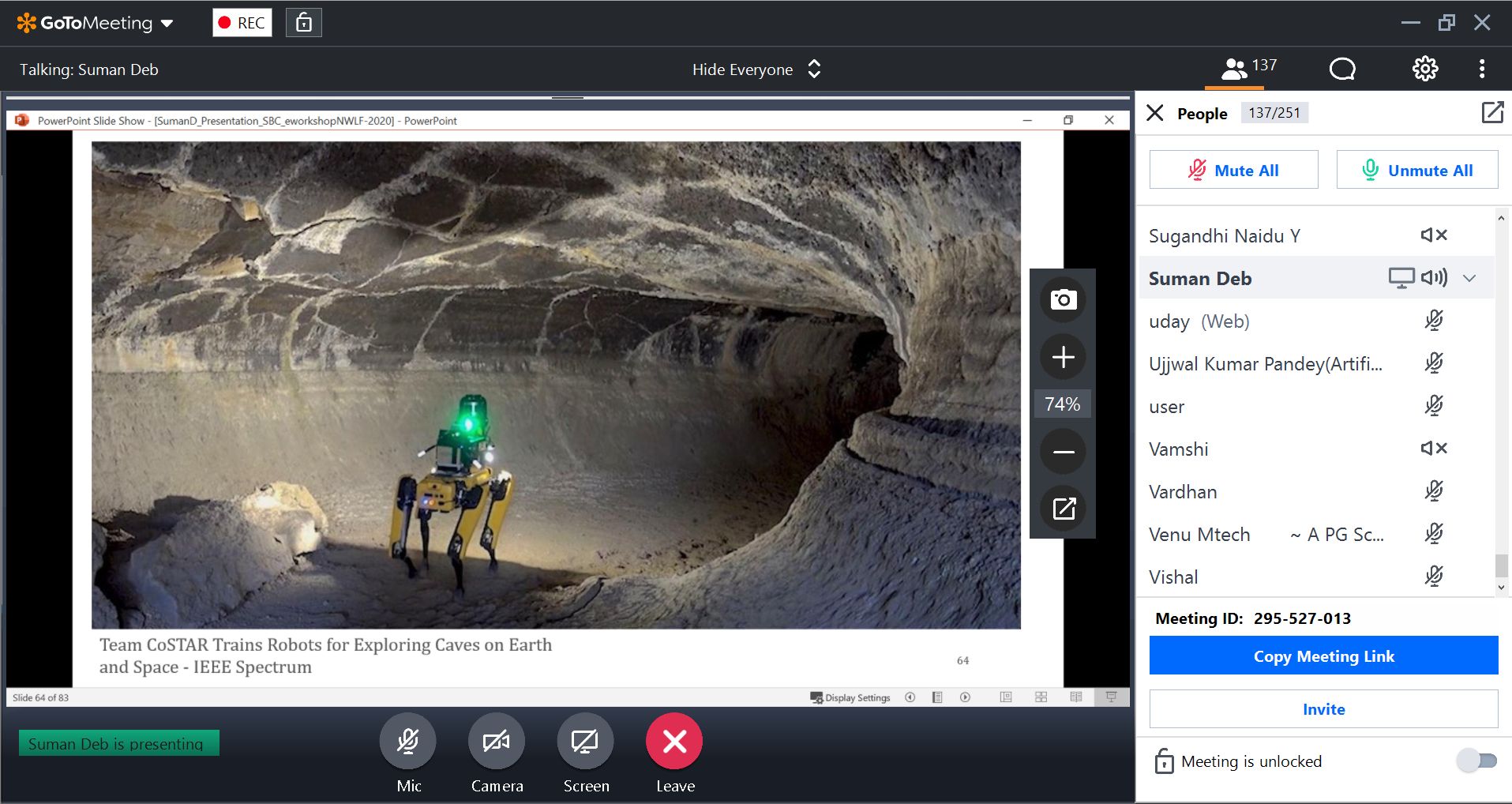Pop out the shared screen viewer
The width and height of the screenshot is (1512, 804).
1063,509
